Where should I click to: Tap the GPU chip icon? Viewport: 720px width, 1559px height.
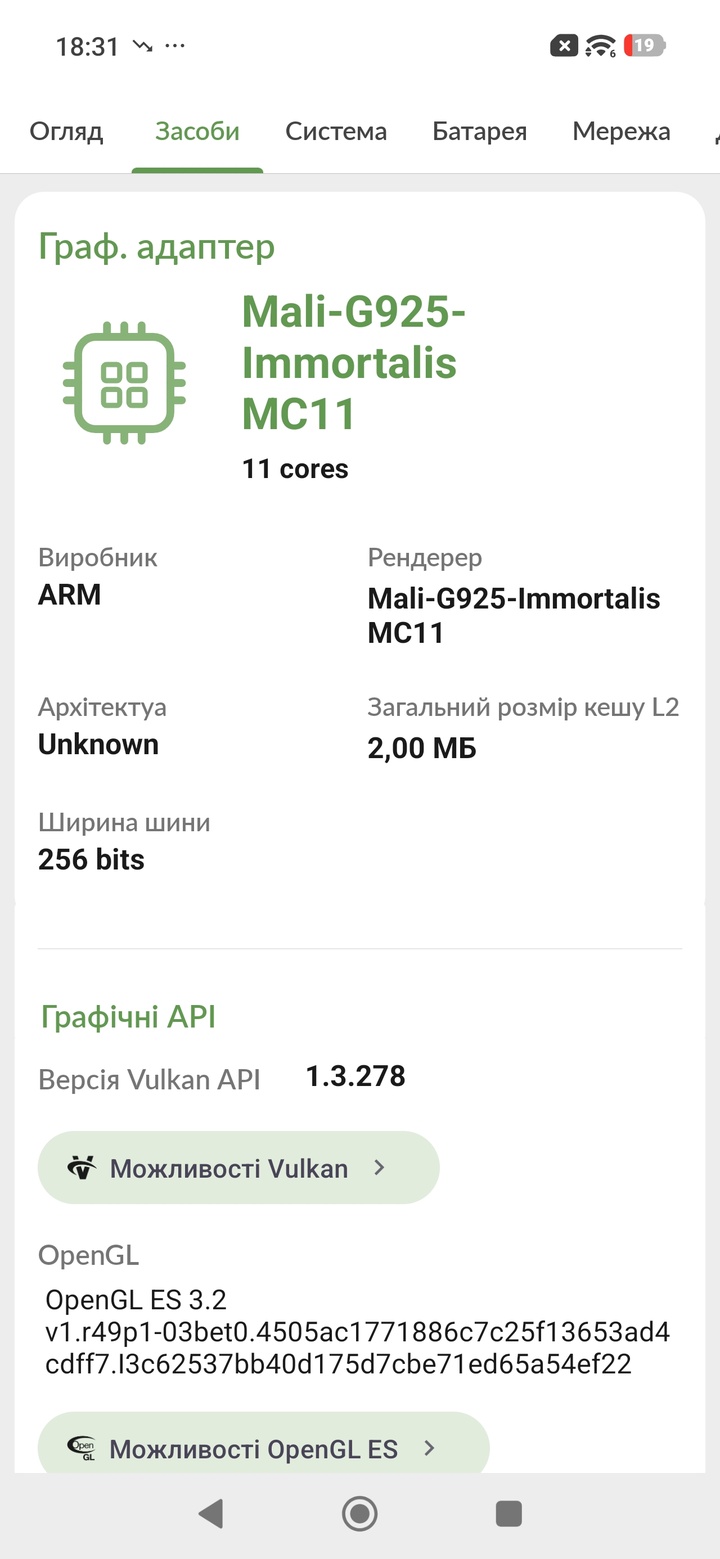point(124,384)
